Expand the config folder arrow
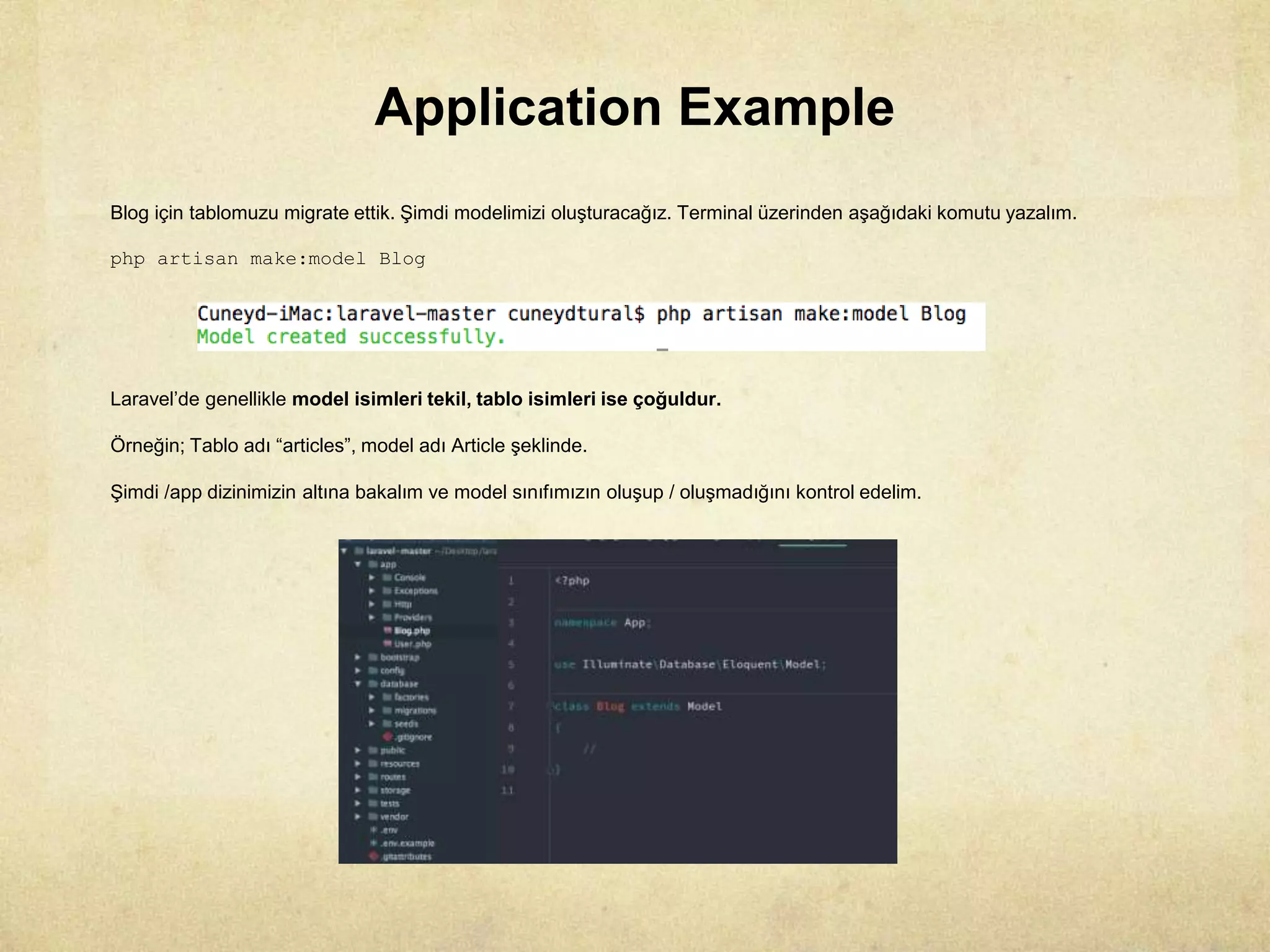The image size is (1270, 952). (x=358, y=671)
